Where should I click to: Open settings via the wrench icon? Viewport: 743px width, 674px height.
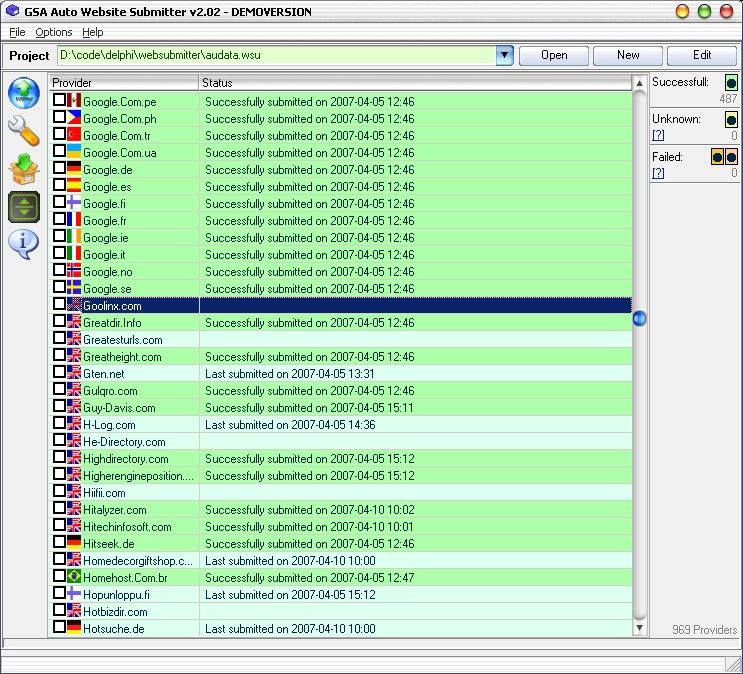coord(23,130)
